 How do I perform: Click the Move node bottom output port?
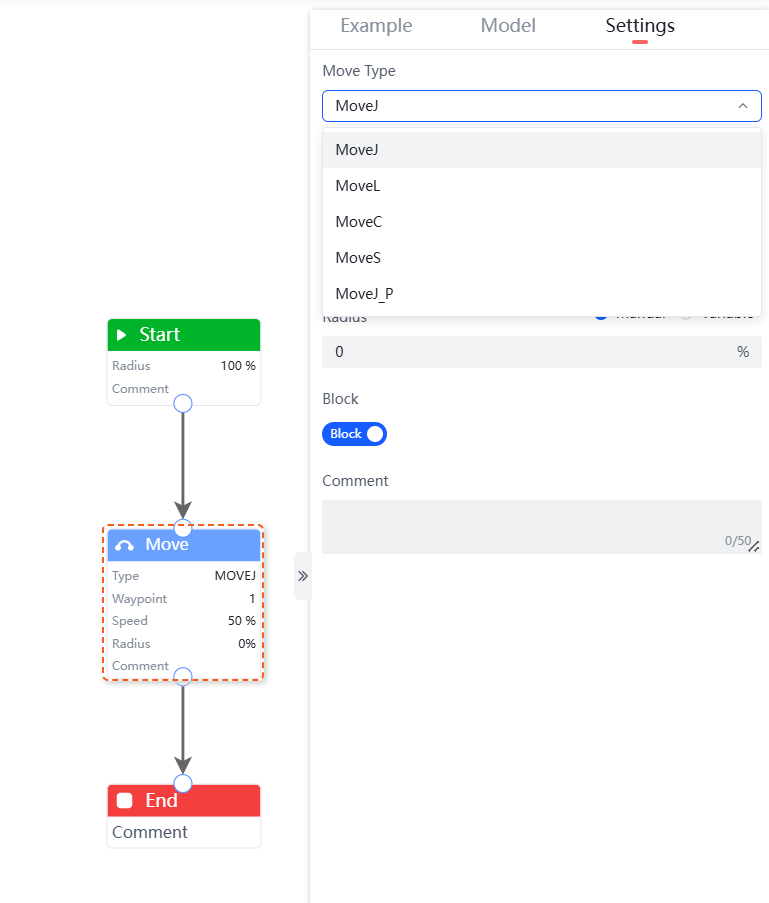[x=183, y=676]
